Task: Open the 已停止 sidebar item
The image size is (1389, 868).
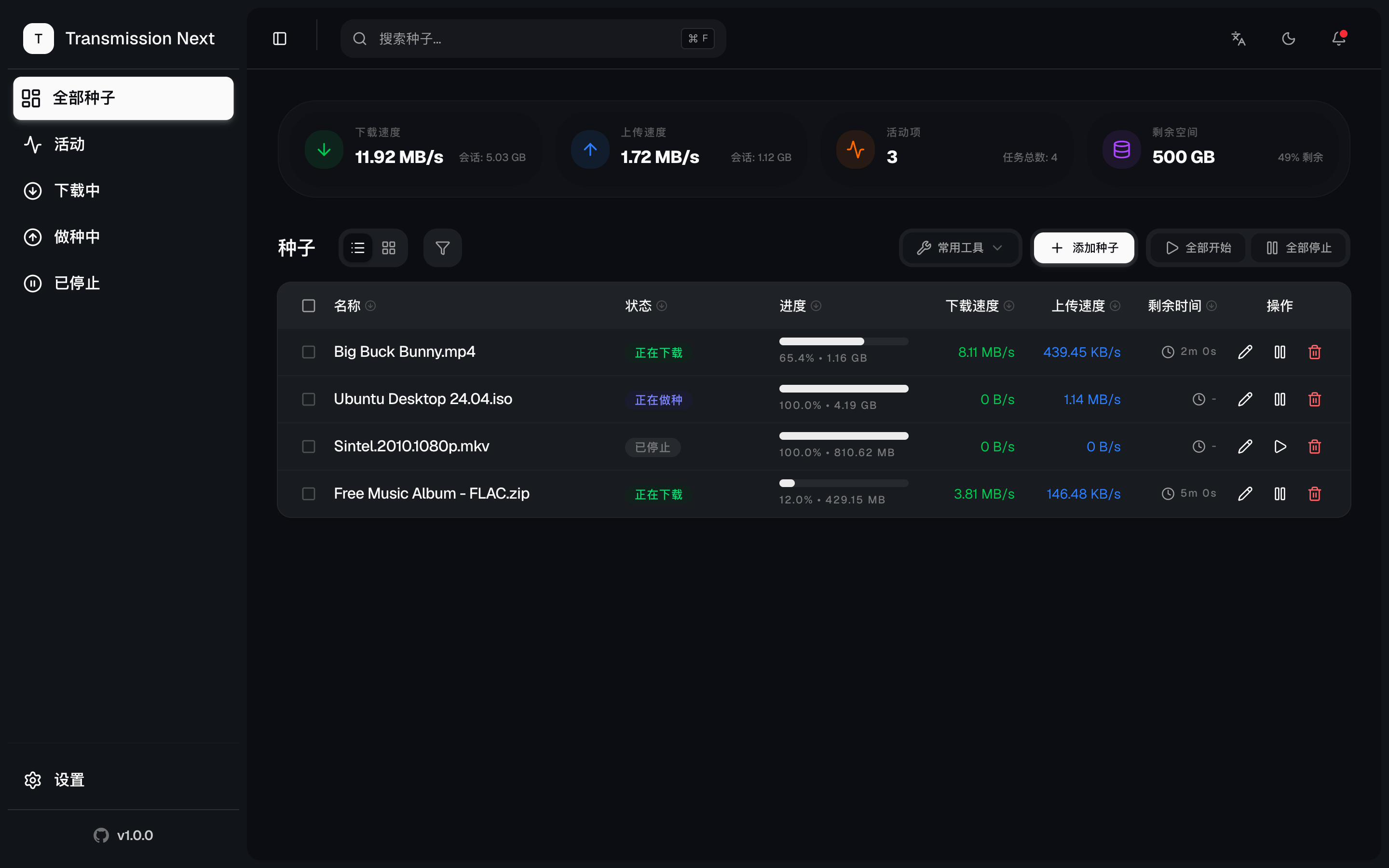Action: 123,284
